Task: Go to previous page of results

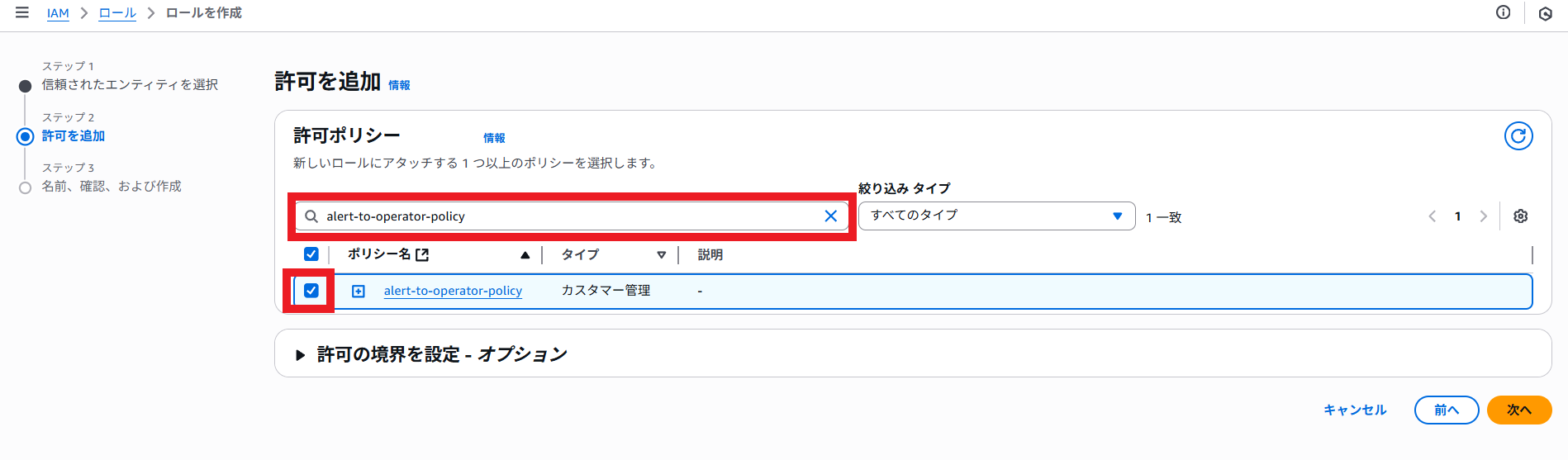Action: 1433,216
